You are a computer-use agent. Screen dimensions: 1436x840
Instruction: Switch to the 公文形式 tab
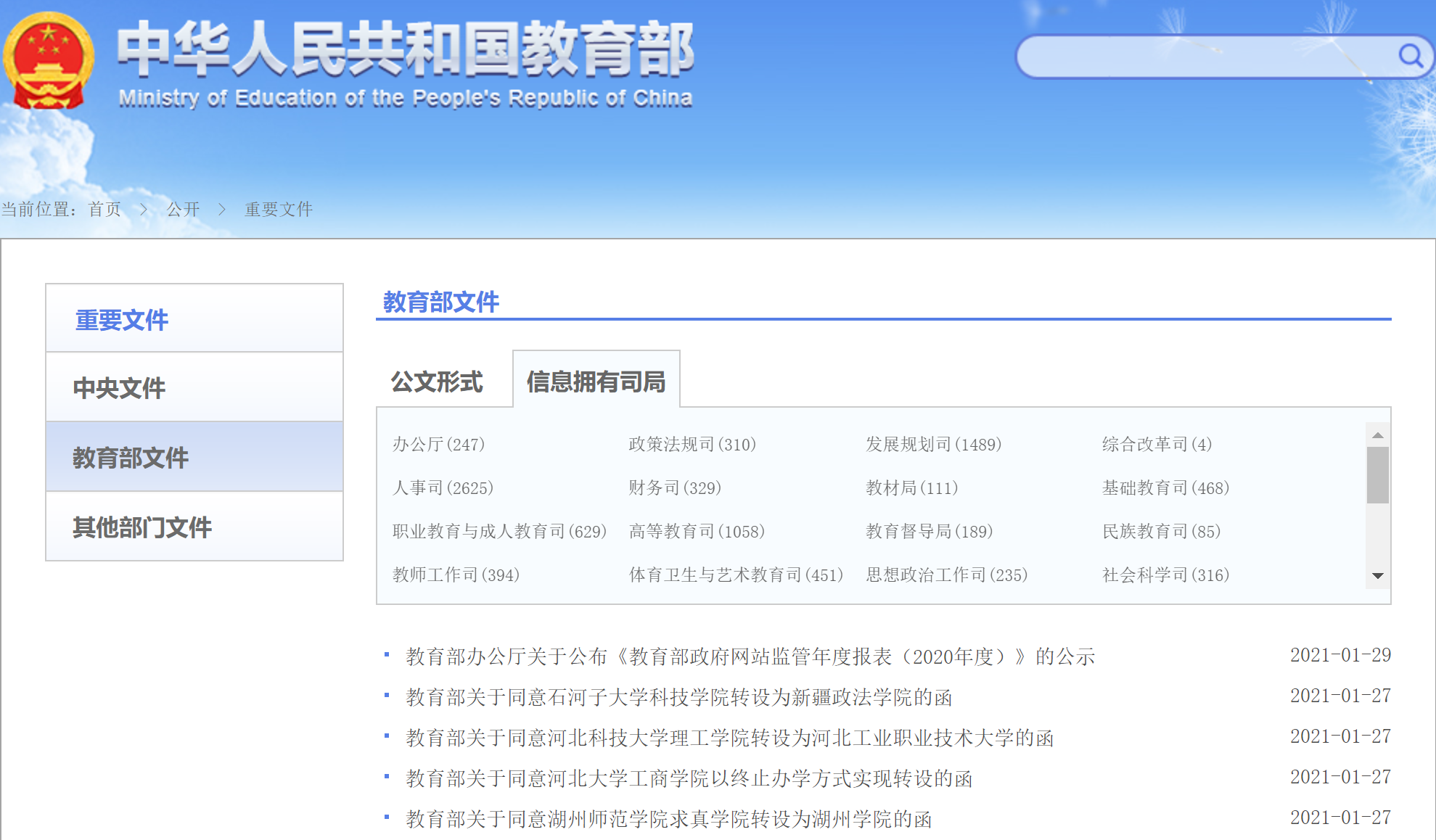coord(437,382)
